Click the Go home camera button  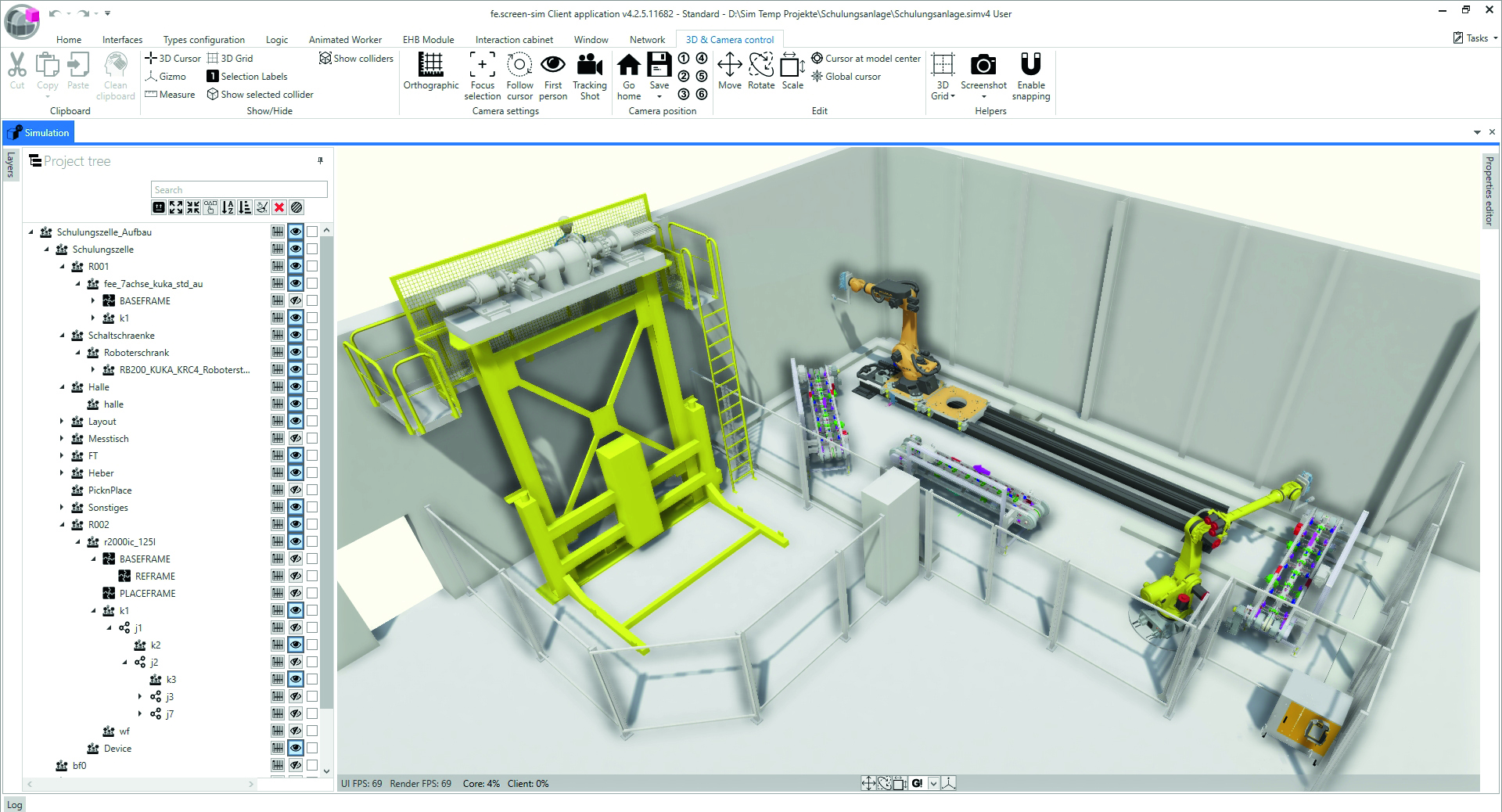628,74
